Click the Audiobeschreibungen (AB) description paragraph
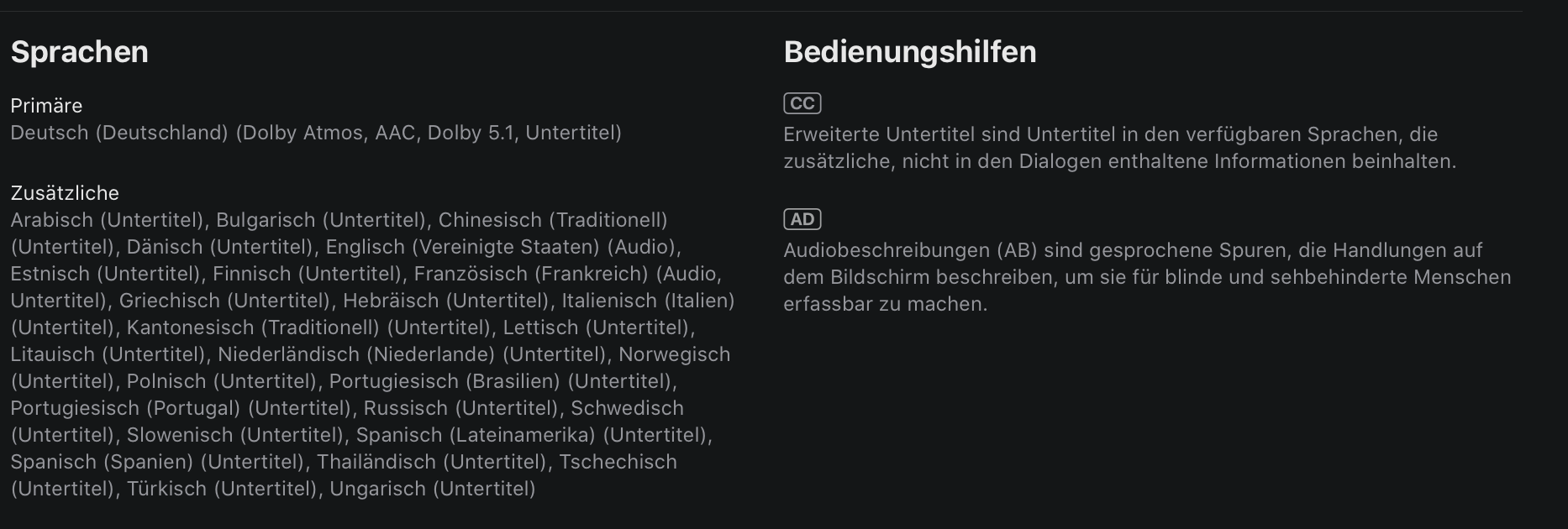The width and height of the screenshot is (1568, 529). point(1146,277)
